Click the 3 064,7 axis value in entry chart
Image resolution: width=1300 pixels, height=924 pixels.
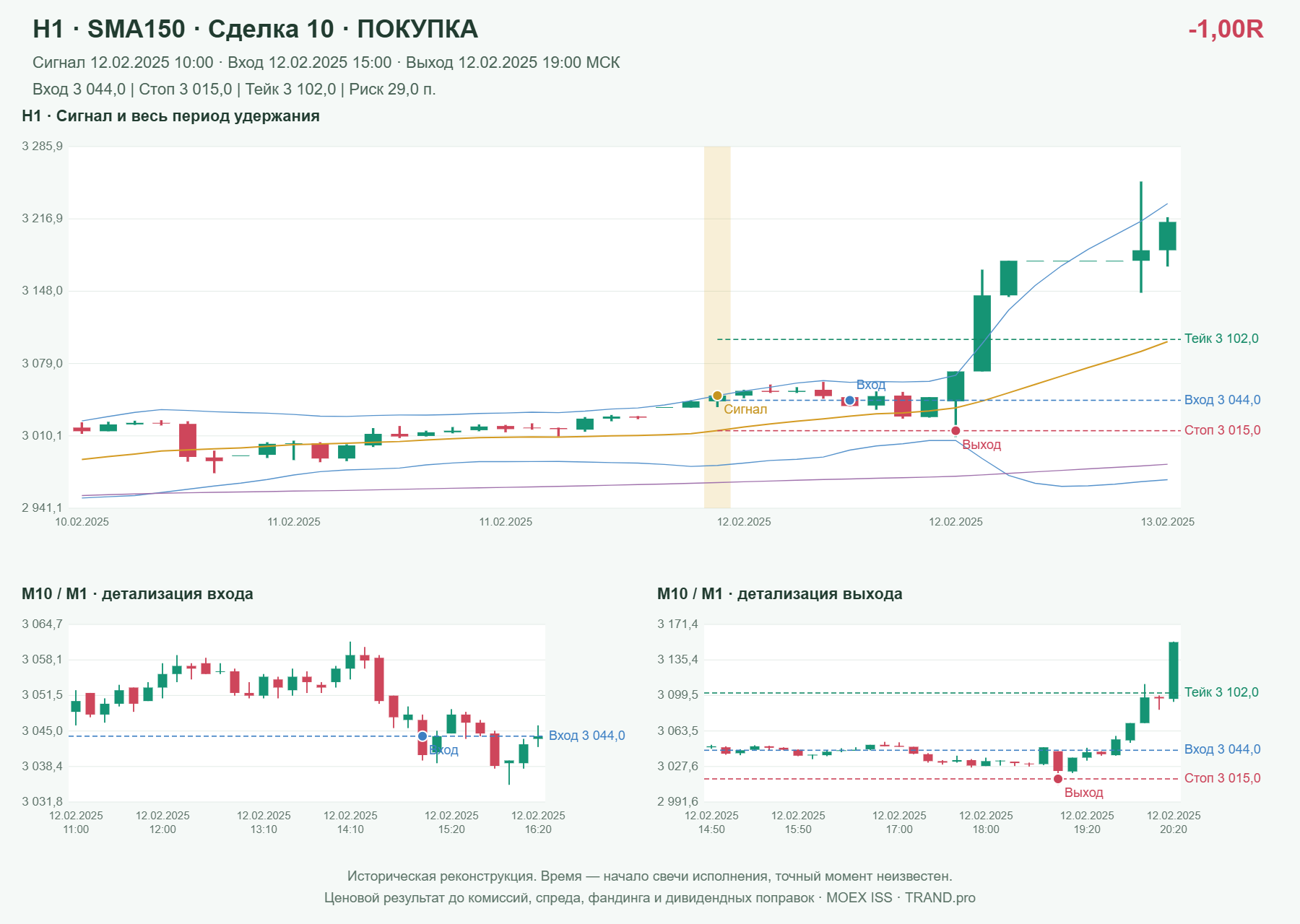pyautogui.click(x=43, y=624)
